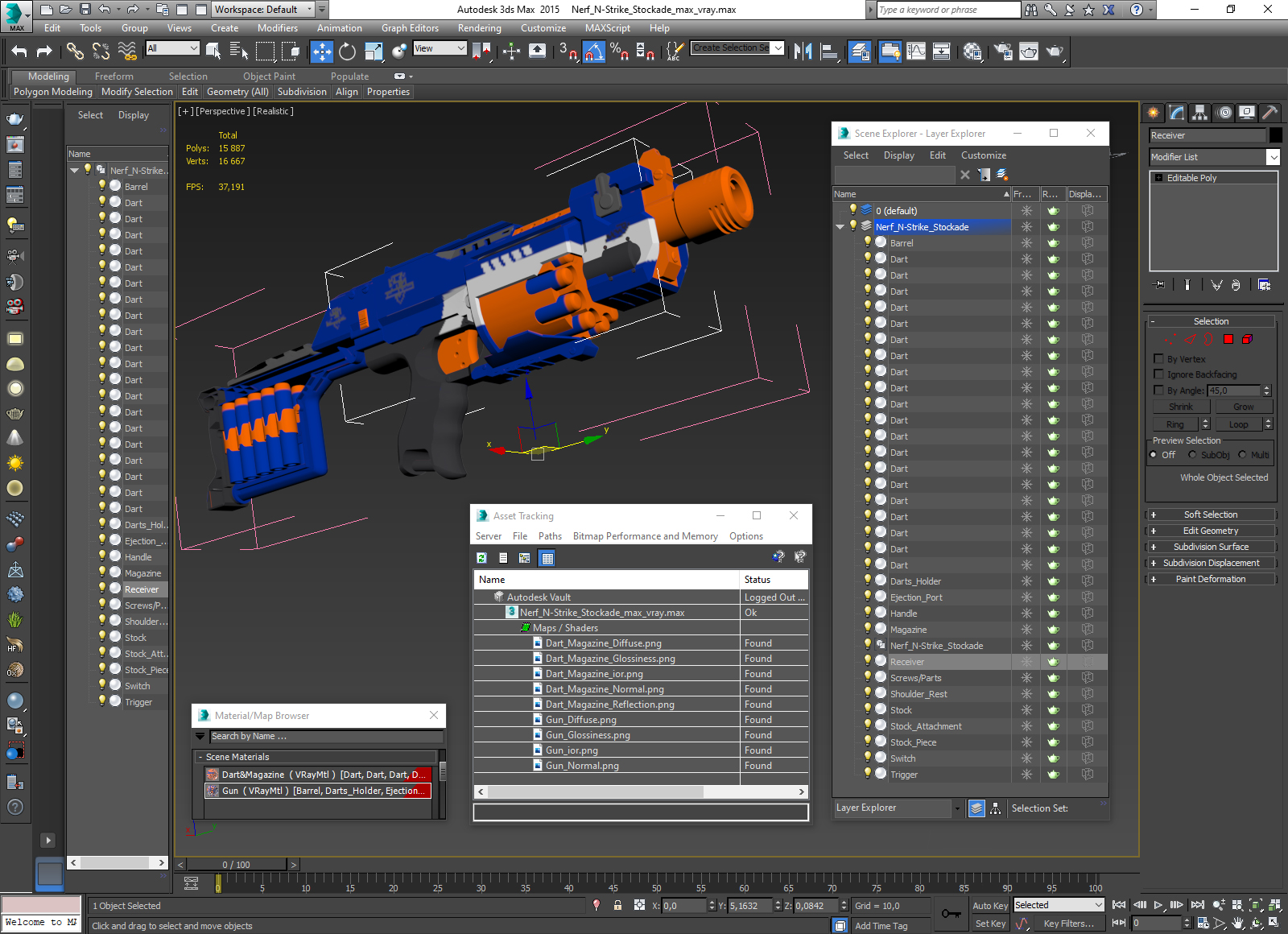Open Select by Name dialog icon
1288x934 pixels.
tap(239, 52)
